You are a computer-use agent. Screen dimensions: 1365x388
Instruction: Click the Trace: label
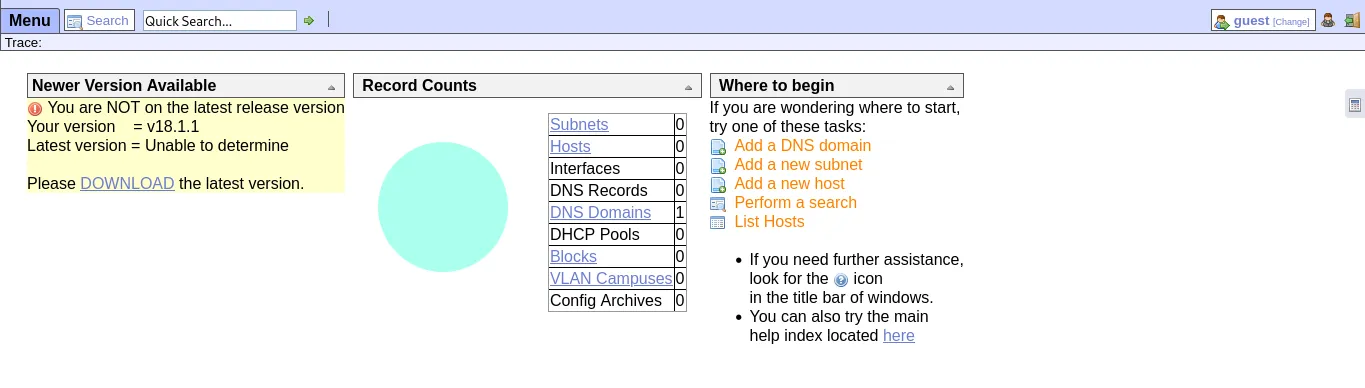pos(23,42)
